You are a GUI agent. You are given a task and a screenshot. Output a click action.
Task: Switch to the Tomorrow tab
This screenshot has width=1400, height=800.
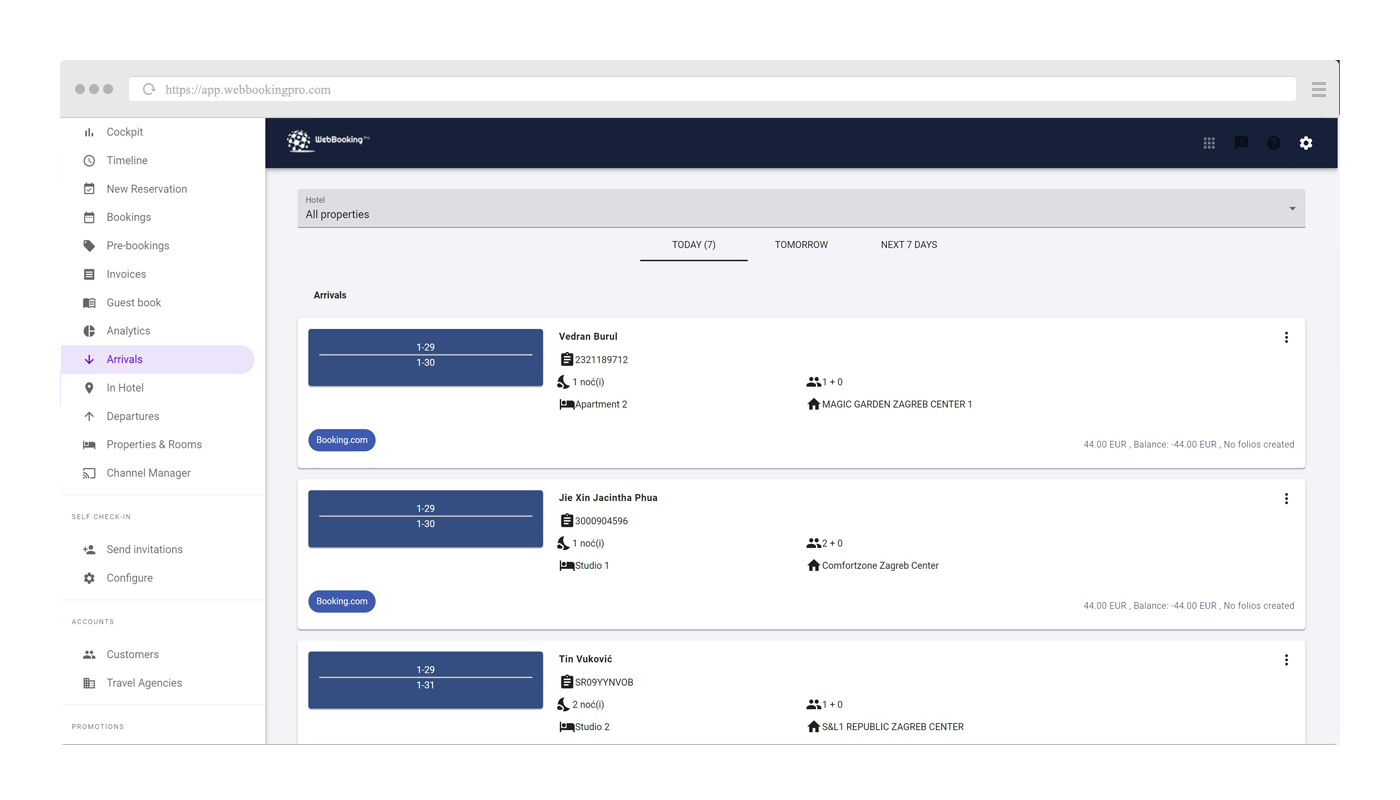tap(801, 245)
